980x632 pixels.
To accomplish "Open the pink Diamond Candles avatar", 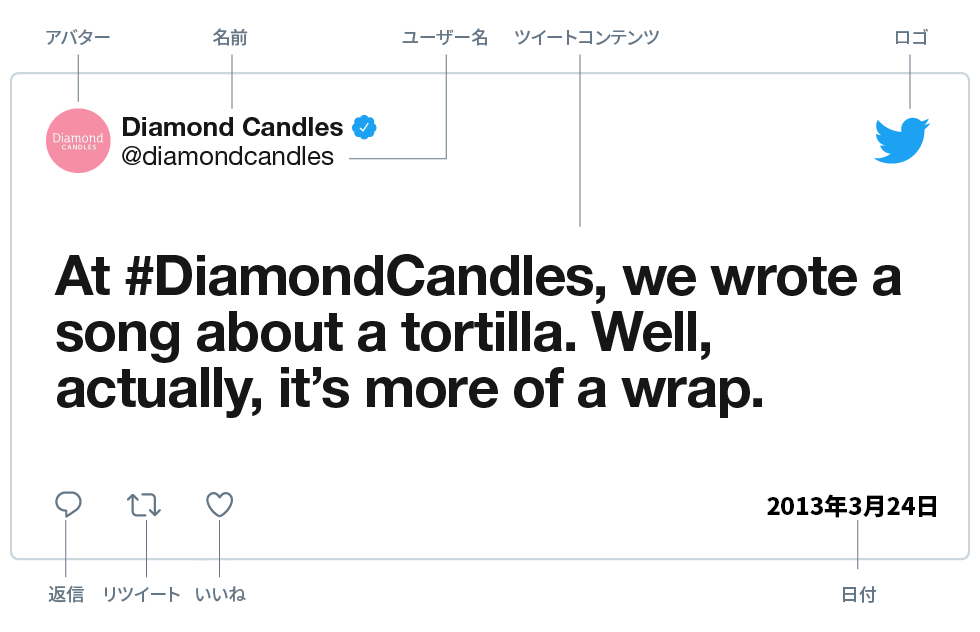I will click(x=77, y=140).
